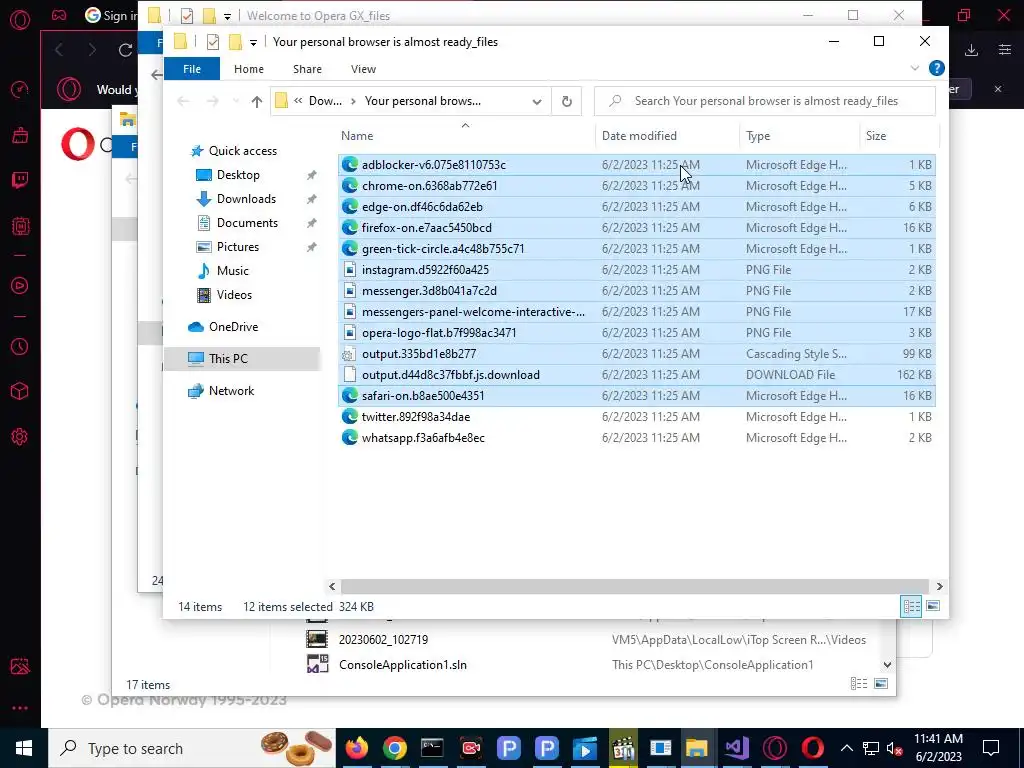
Task: Click the Help question mark icon
Action: (936, 68)
